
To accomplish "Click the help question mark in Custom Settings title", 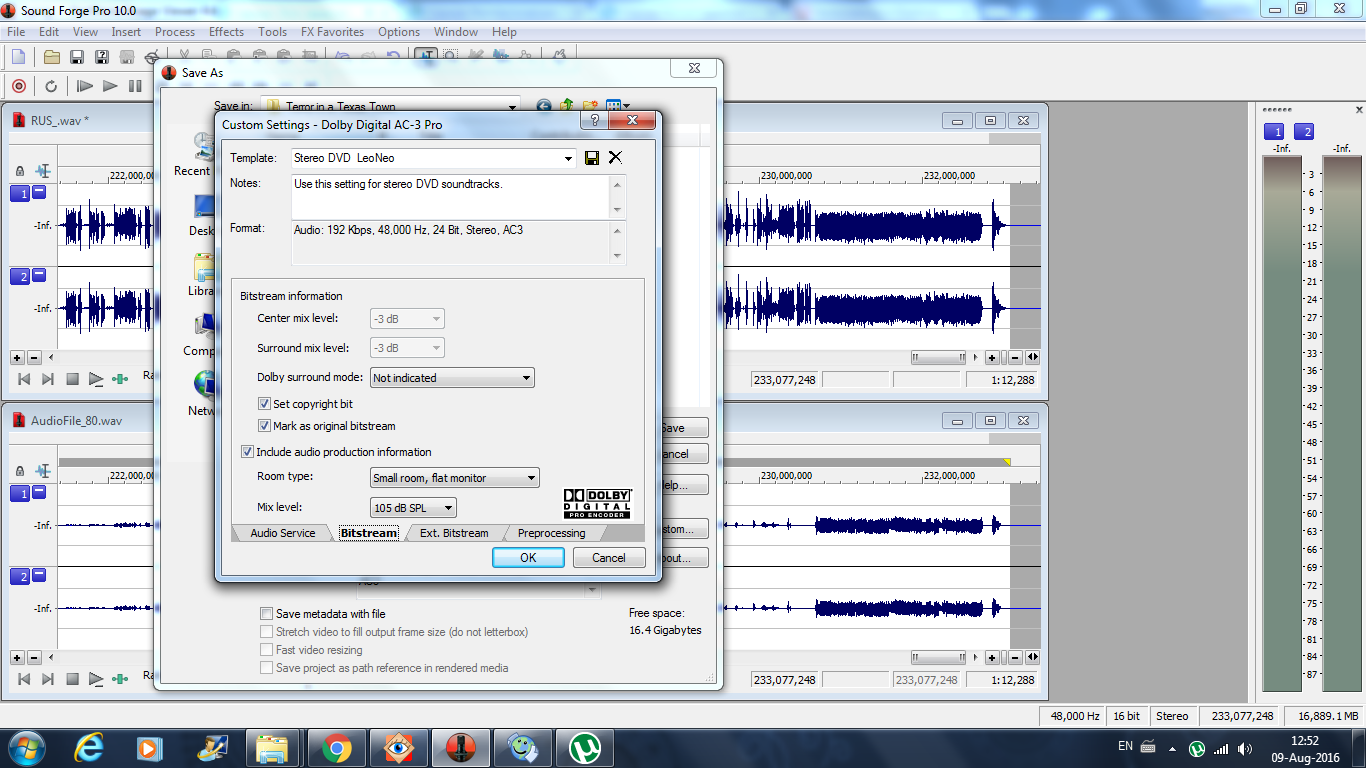I will [x=594, y=121].
